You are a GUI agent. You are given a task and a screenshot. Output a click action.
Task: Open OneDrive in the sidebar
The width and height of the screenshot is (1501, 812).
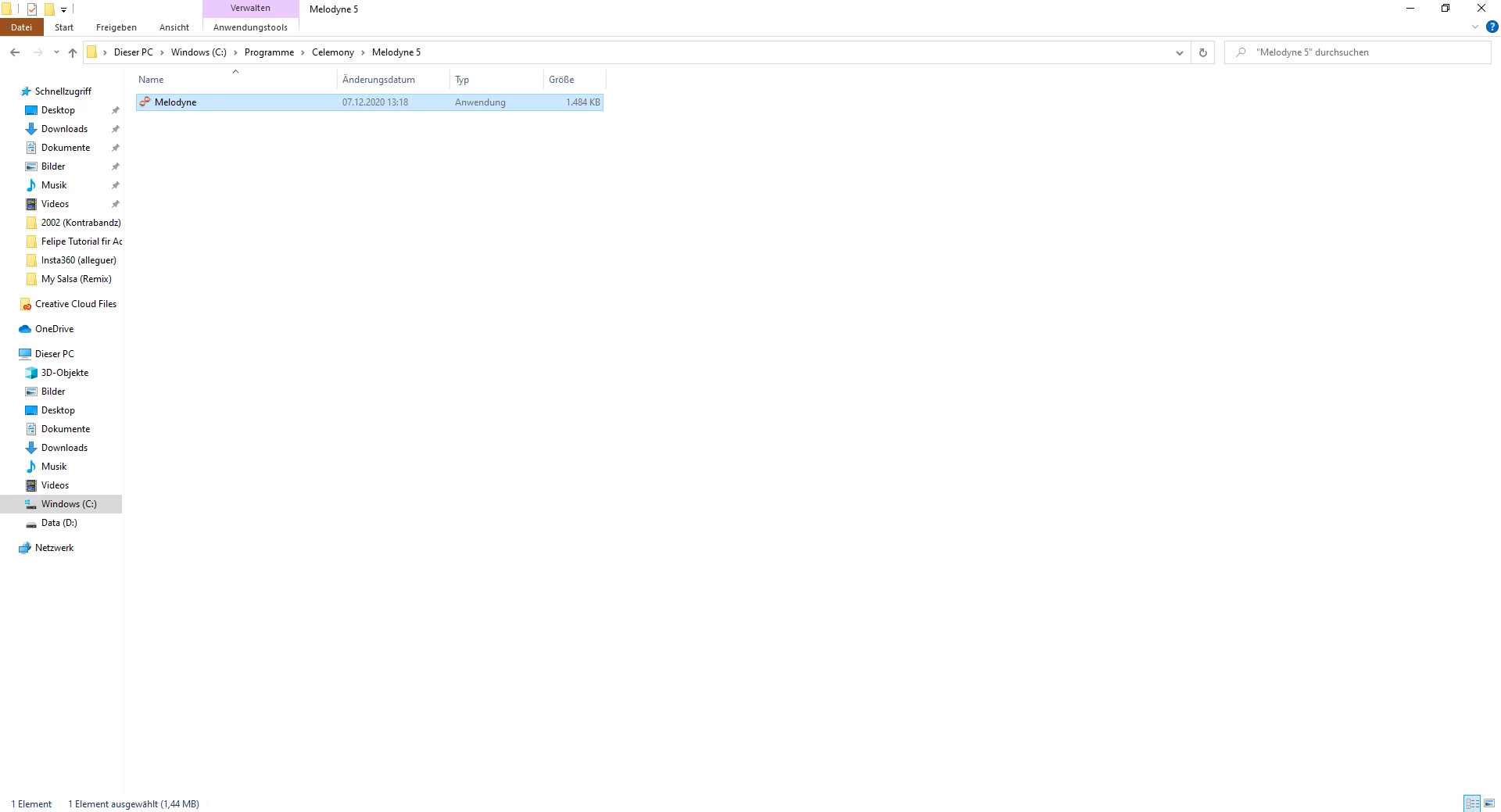(x=54, y=329)
